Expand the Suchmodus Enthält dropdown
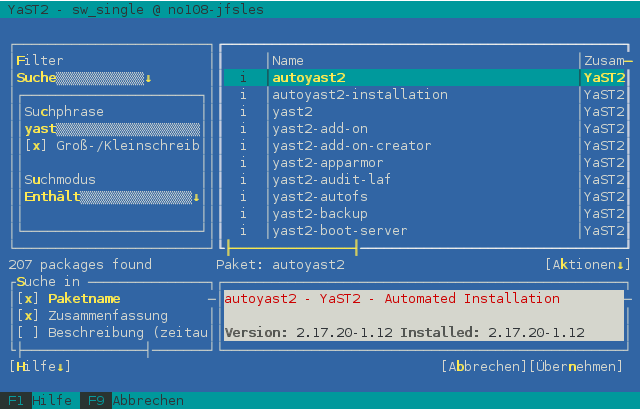Image resolution: width=640 pixels, height=410 pixels. pos(112,197)
